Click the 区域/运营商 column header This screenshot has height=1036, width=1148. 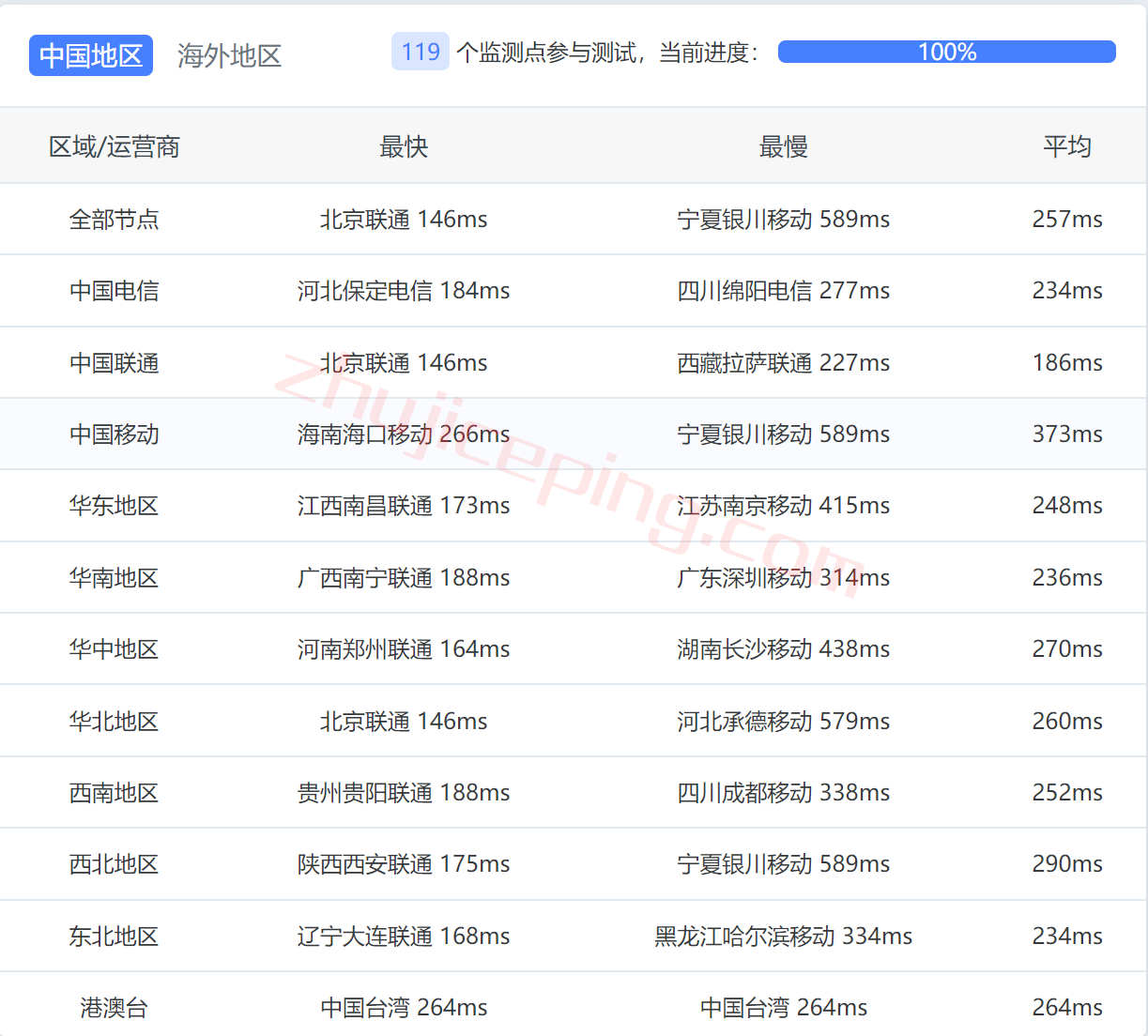click(115, 146)
